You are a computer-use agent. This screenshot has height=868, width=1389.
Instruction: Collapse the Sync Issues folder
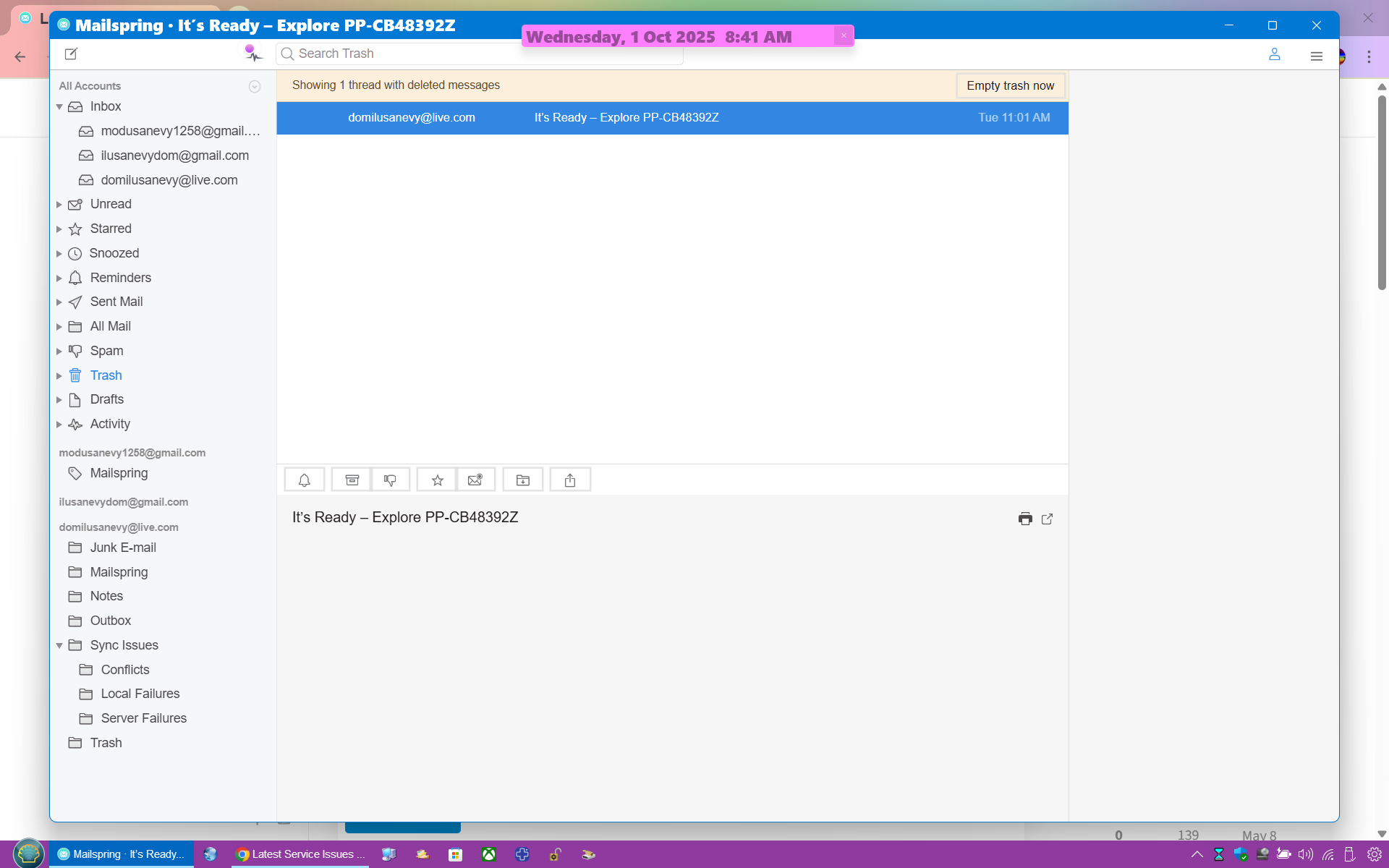pos(59,646)
